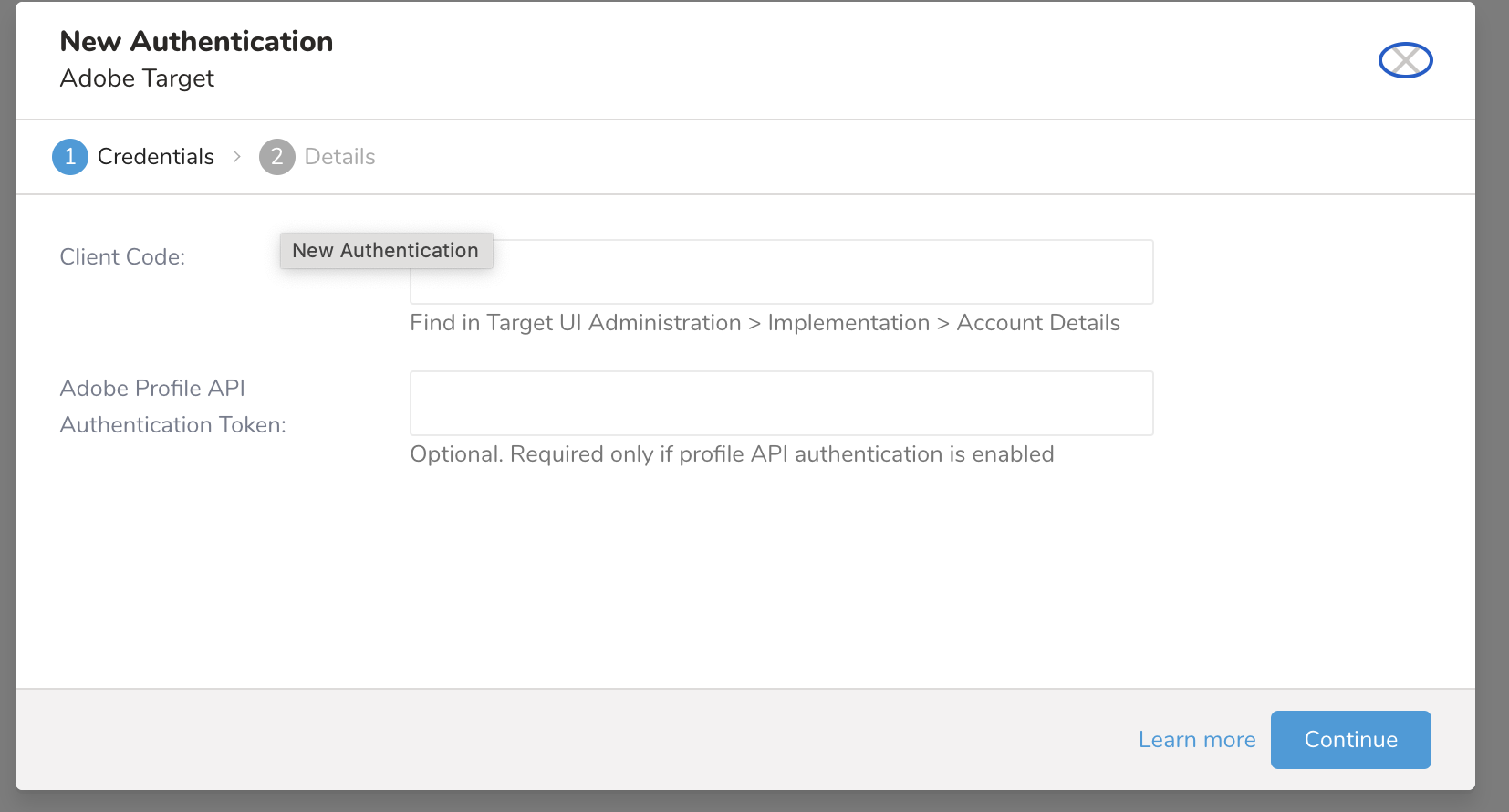
Task: Click the step 1 number circle
Action: point(70,157)
